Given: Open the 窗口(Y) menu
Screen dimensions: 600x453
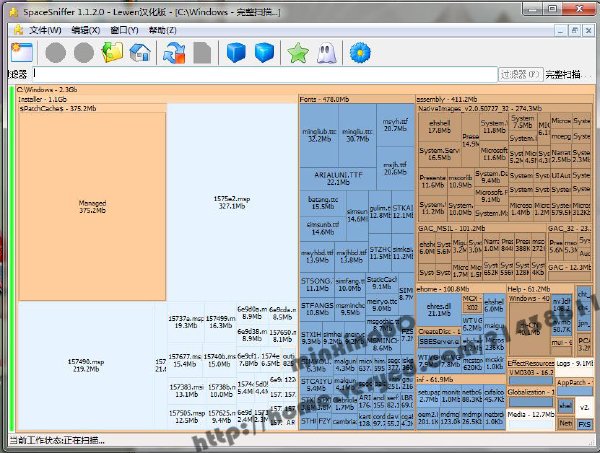Looking at the screenshot, I should pos(124,30).
